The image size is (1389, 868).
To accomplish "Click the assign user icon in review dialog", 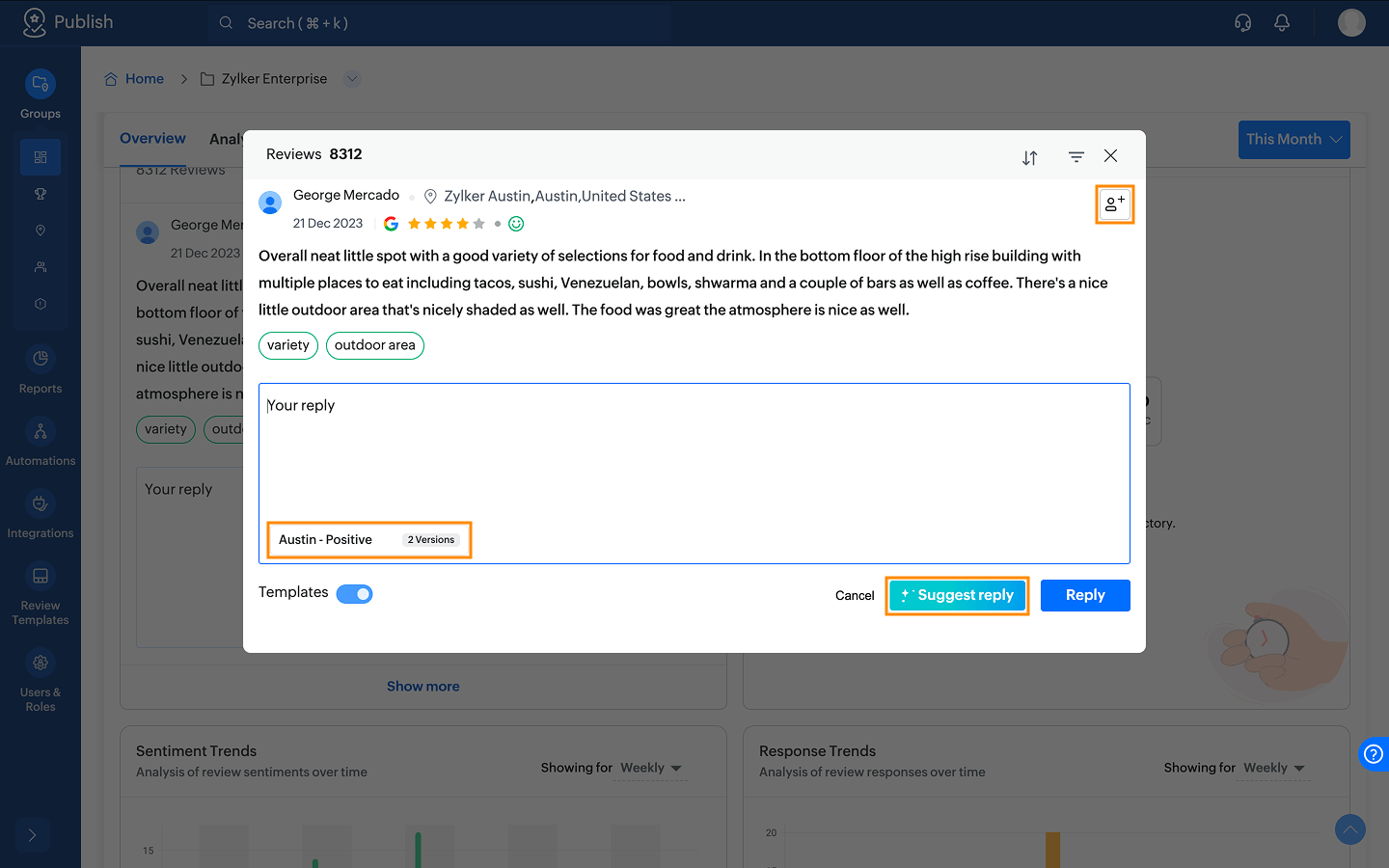I will tap(1114, 204).
